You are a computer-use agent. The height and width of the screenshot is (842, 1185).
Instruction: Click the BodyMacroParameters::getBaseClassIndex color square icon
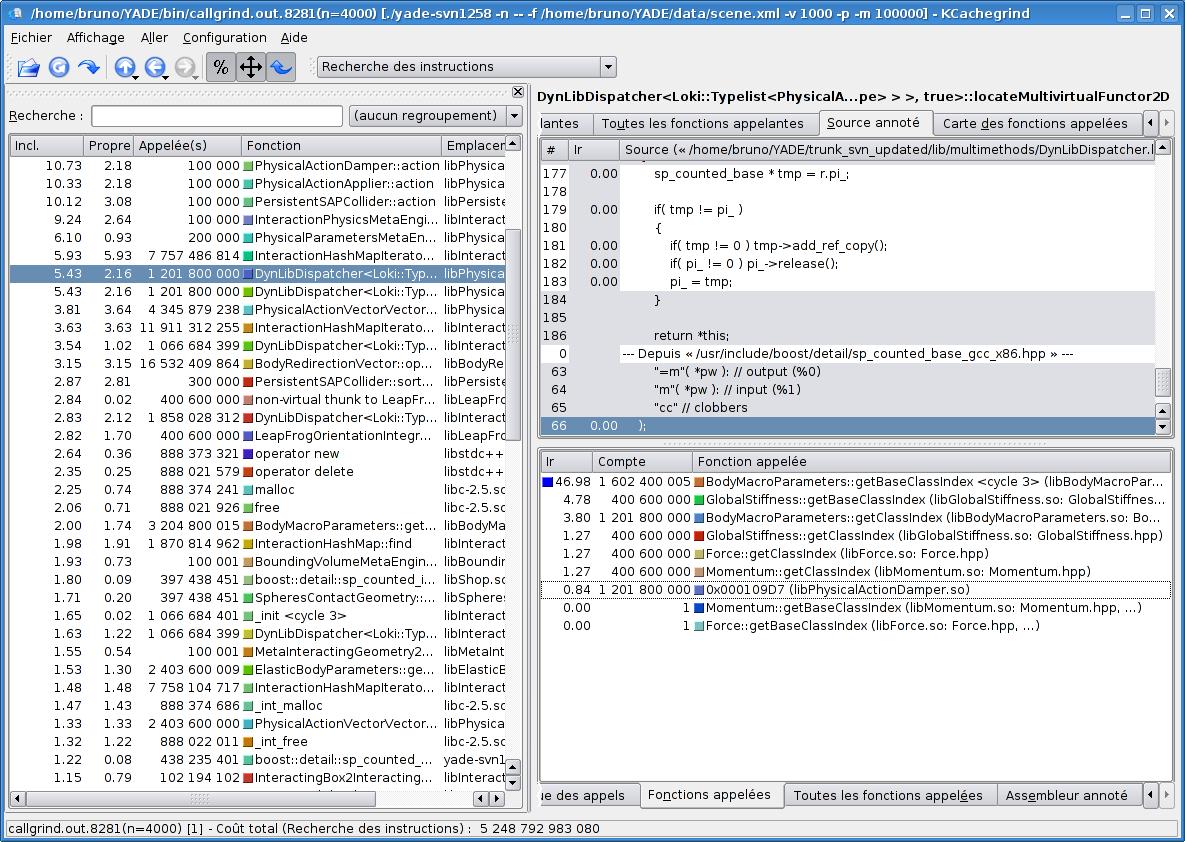(x=699, y=482)
